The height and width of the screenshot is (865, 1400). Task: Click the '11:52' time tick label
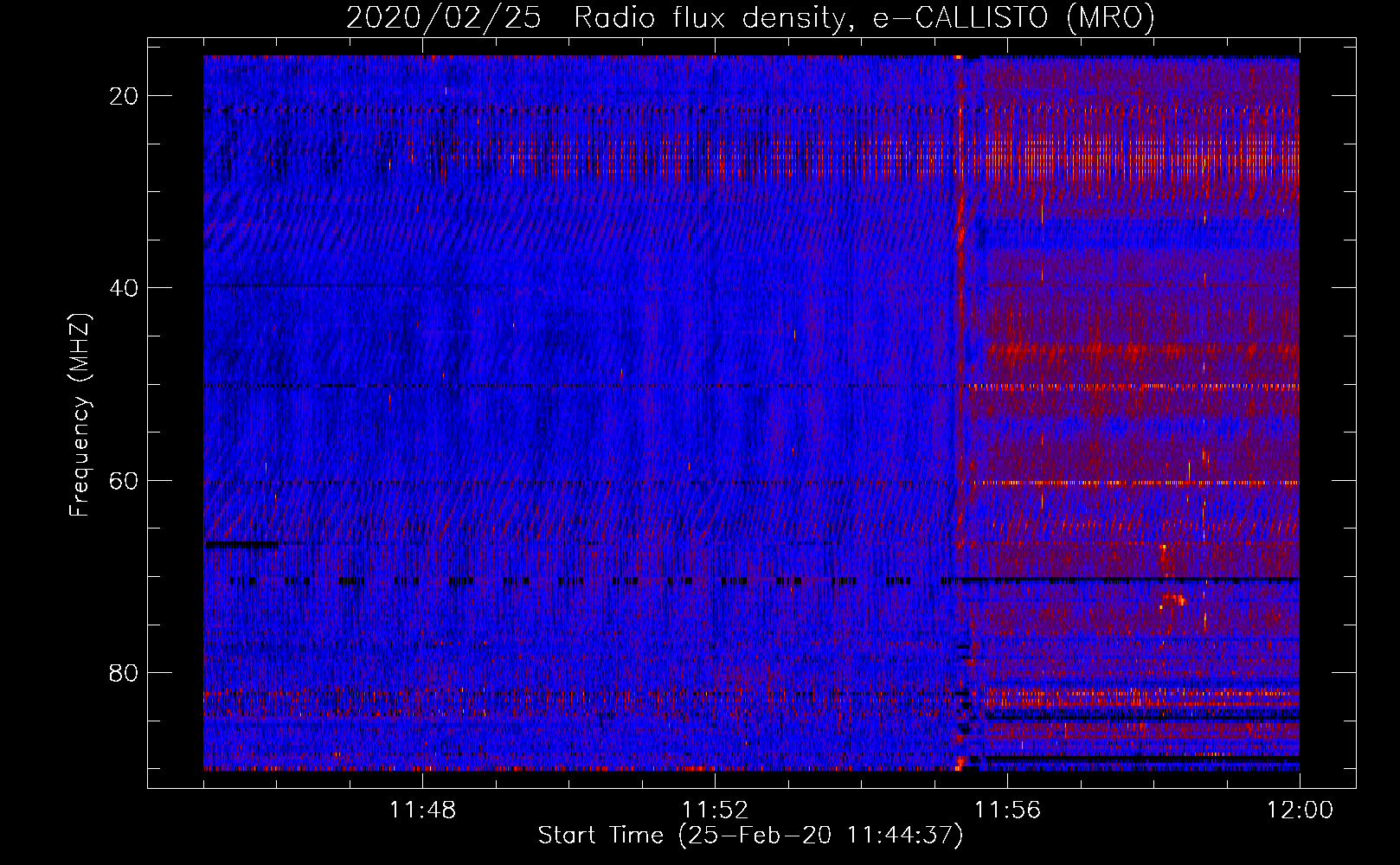[715, 811]
